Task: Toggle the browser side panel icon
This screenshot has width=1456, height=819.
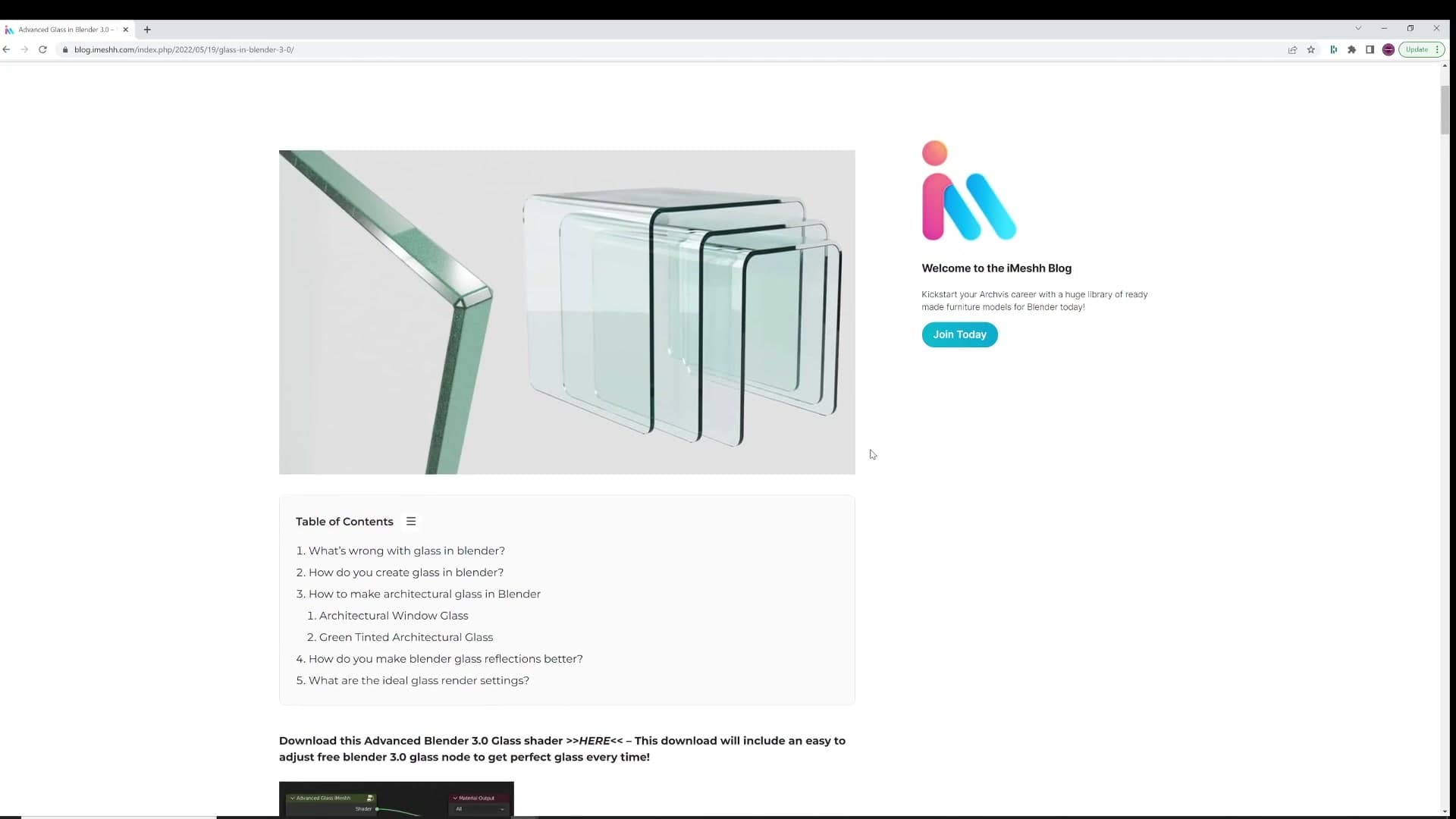Action: pyautogui.click(x=1370, y=49)
